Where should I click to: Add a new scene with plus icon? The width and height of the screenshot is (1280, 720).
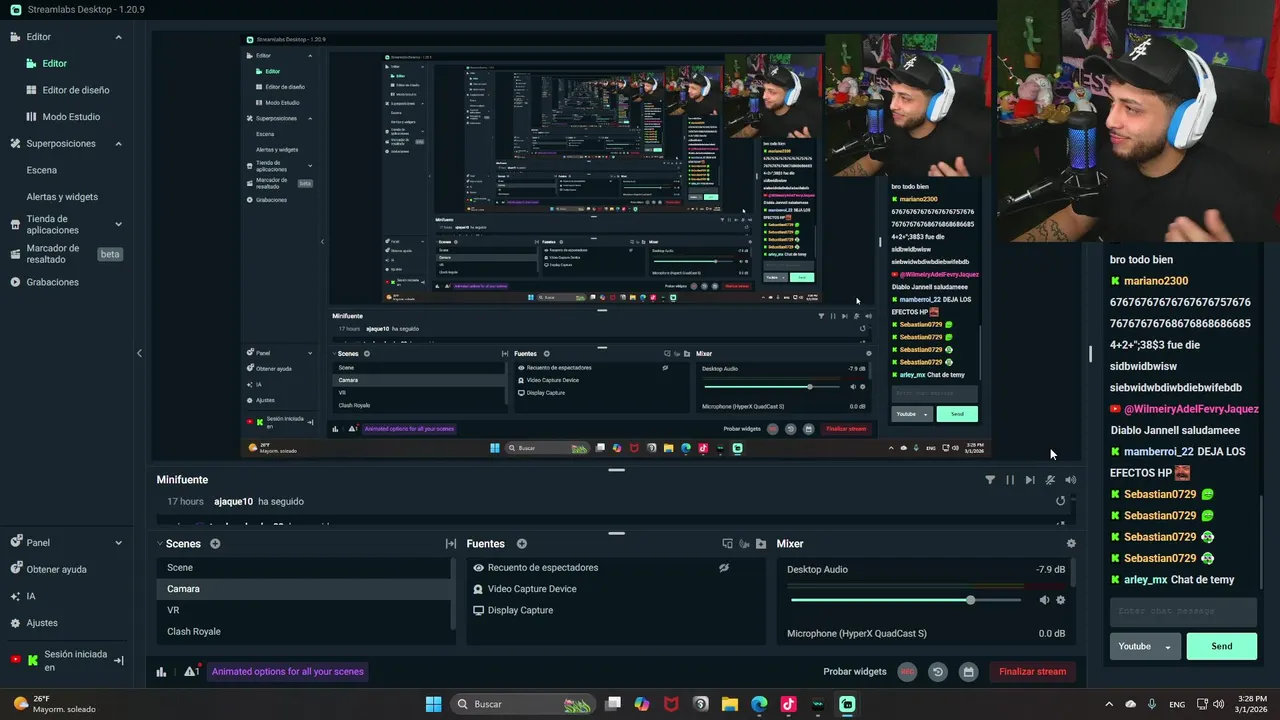point(215,544)
